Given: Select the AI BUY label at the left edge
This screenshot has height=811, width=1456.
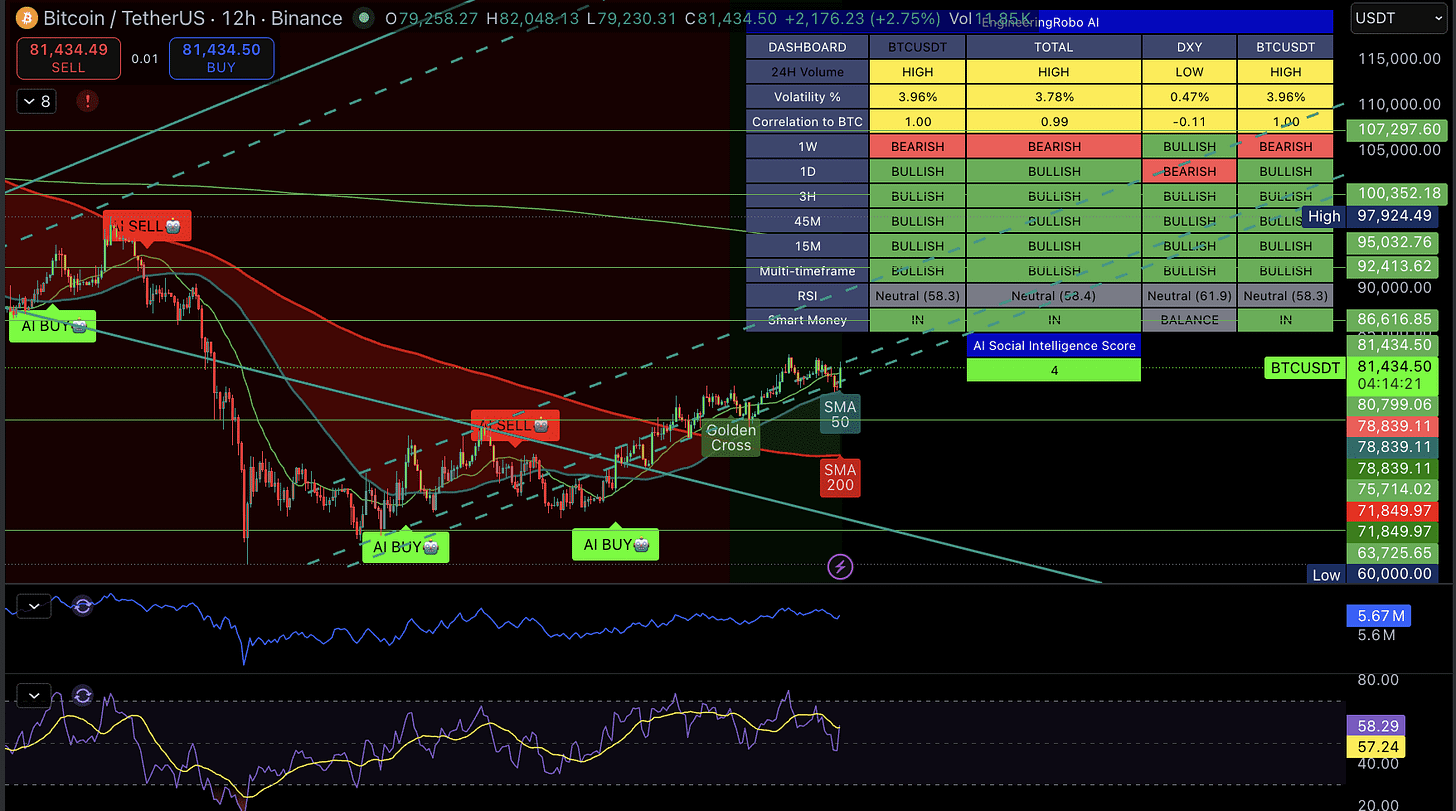Looking at the screenshot, I should click(x=53, y=326).
